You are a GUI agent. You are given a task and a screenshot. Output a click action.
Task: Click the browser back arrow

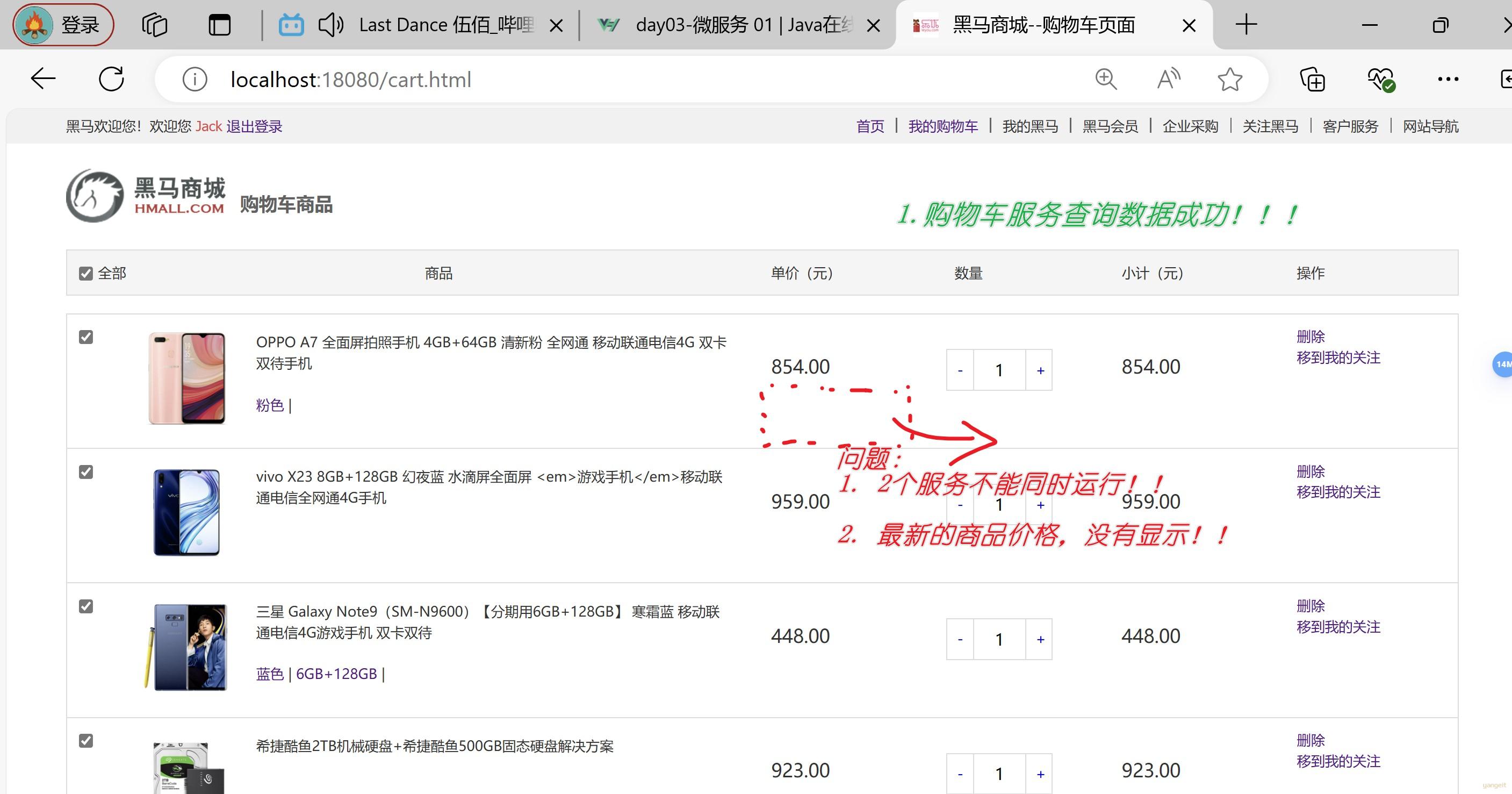click(43, 78)
